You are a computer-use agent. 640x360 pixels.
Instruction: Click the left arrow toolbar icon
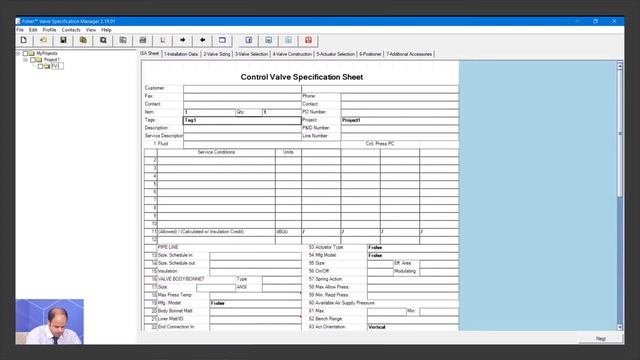(202, 40)
